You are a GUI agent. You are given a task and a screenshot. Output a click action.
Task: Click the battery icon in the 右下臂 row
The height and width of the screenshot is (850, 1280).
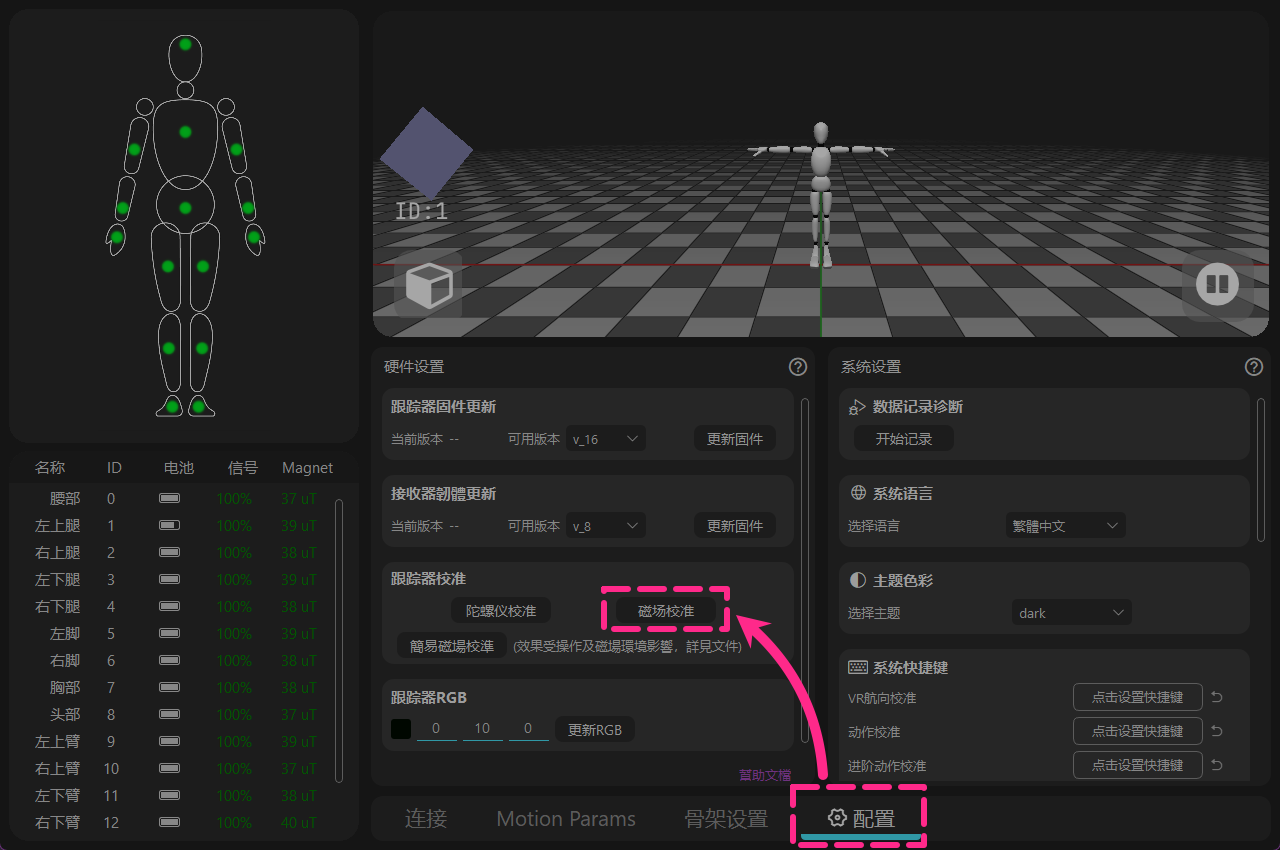coord(170,822)
